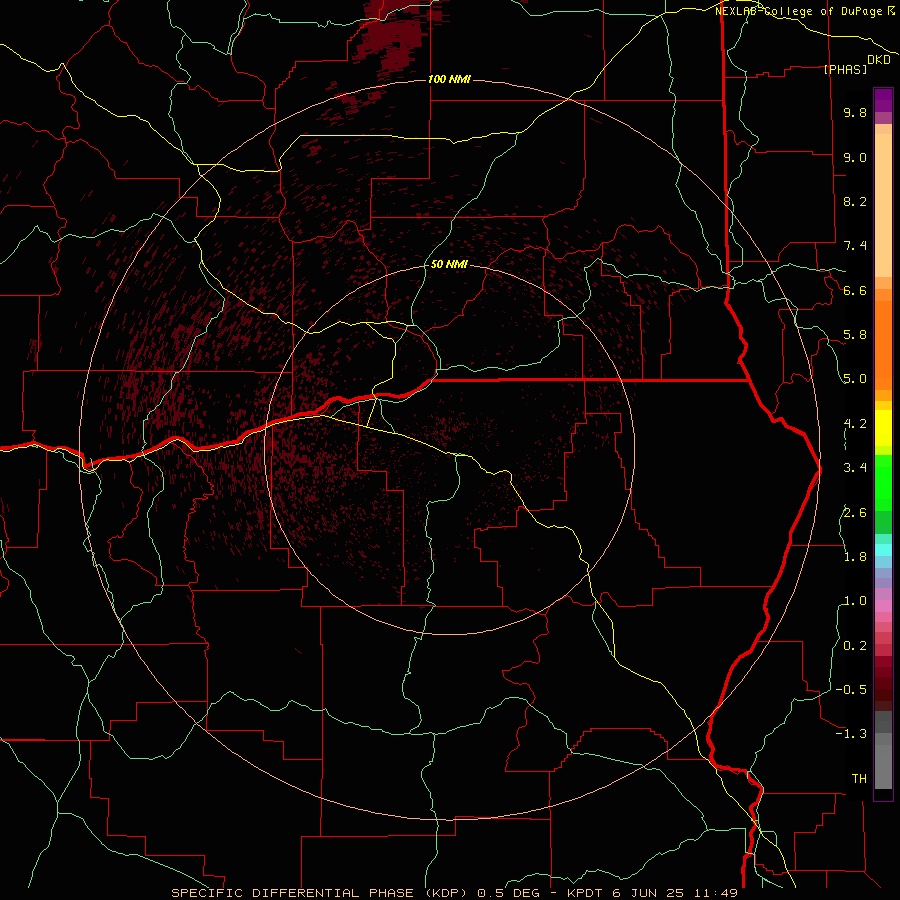Pick the bright green segment of the color bar
The width and height of the screenshot is (900, 900).
pyautogui.click(x=883, y=483)
